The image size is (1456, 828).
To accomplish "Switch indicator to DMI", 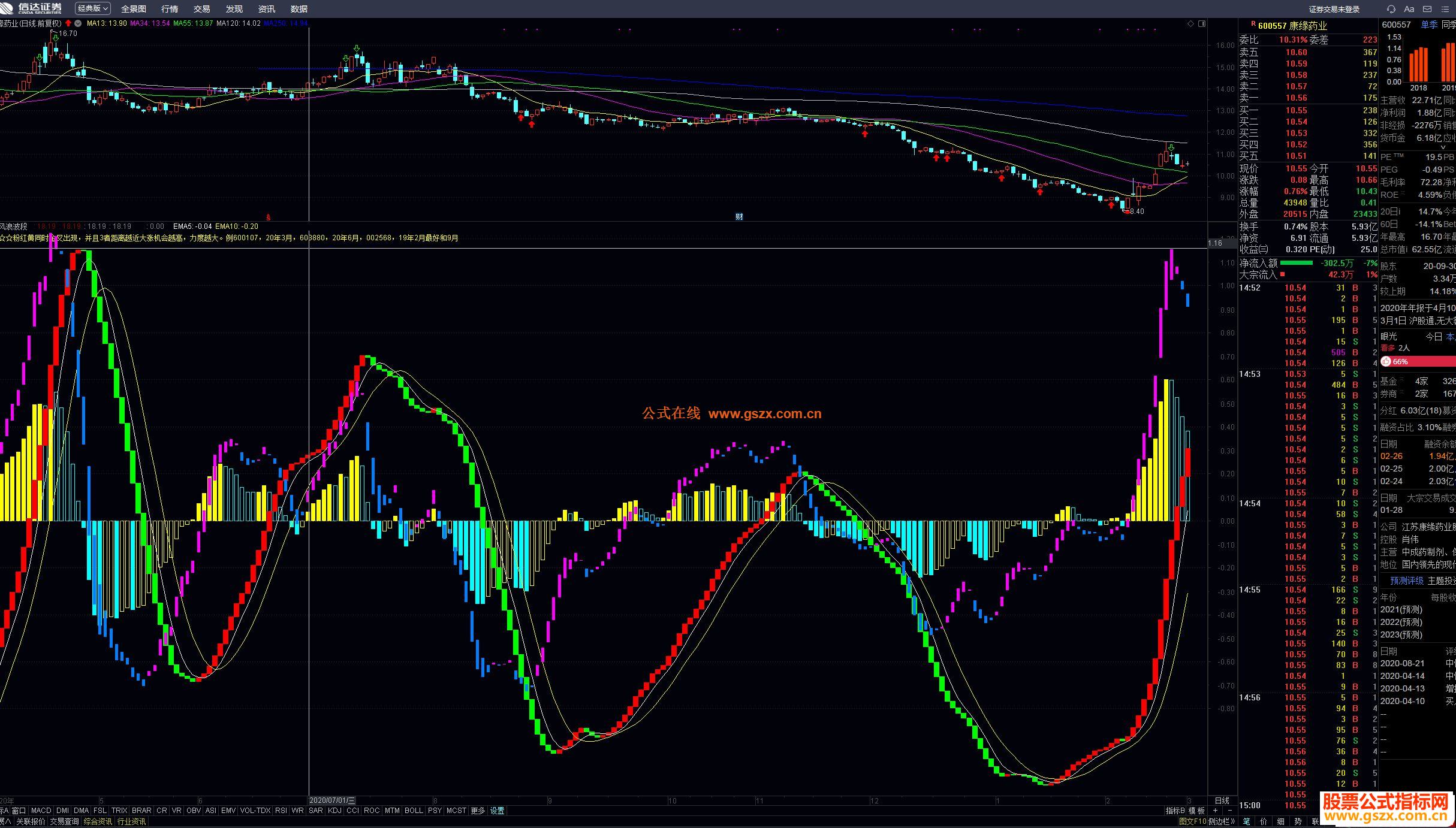I will 62,811.
